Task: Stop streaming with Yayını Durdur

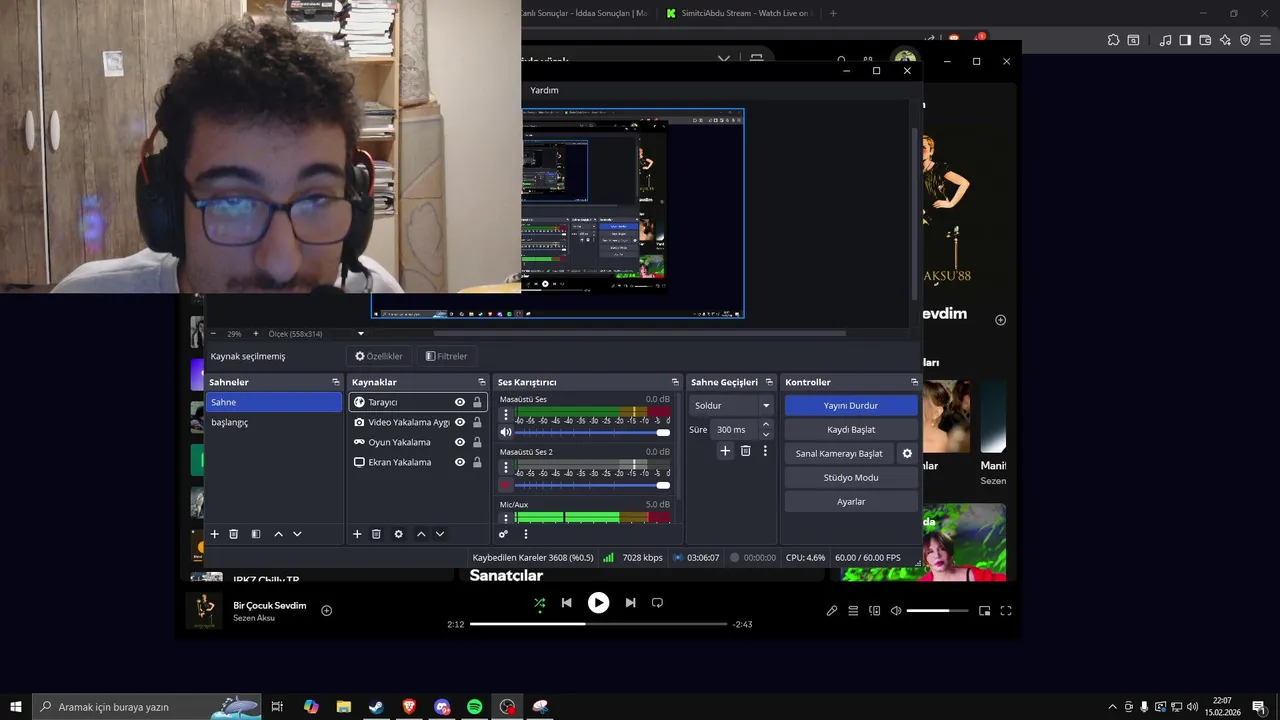Action: [x=851, y=405]
